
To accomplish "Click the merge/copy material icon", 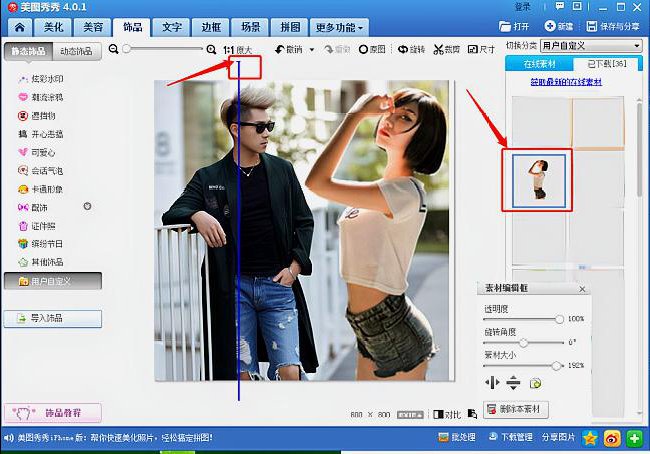I will 535,383.
